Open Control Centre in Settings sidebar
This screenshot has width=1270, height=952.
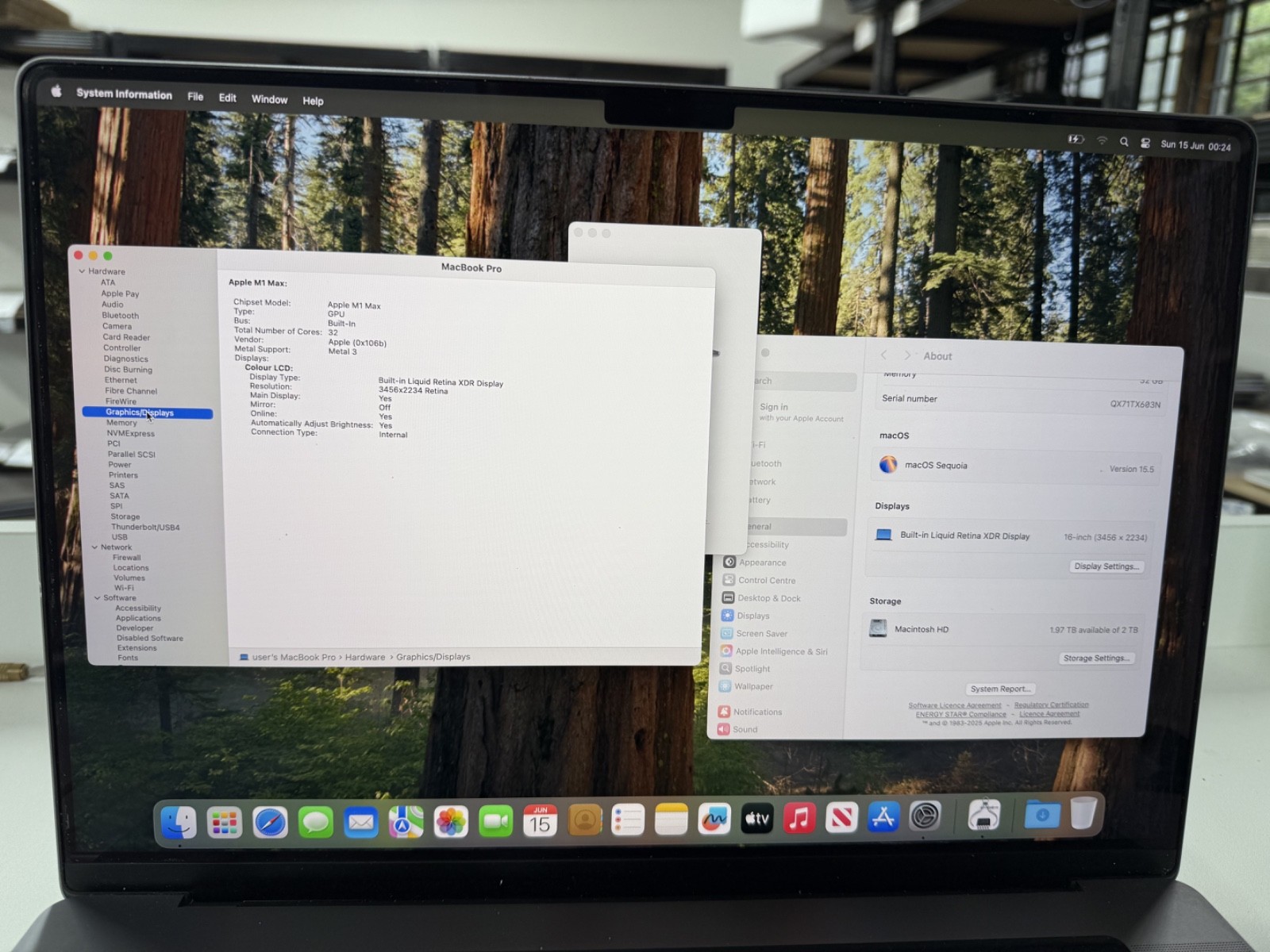(758, 581)
